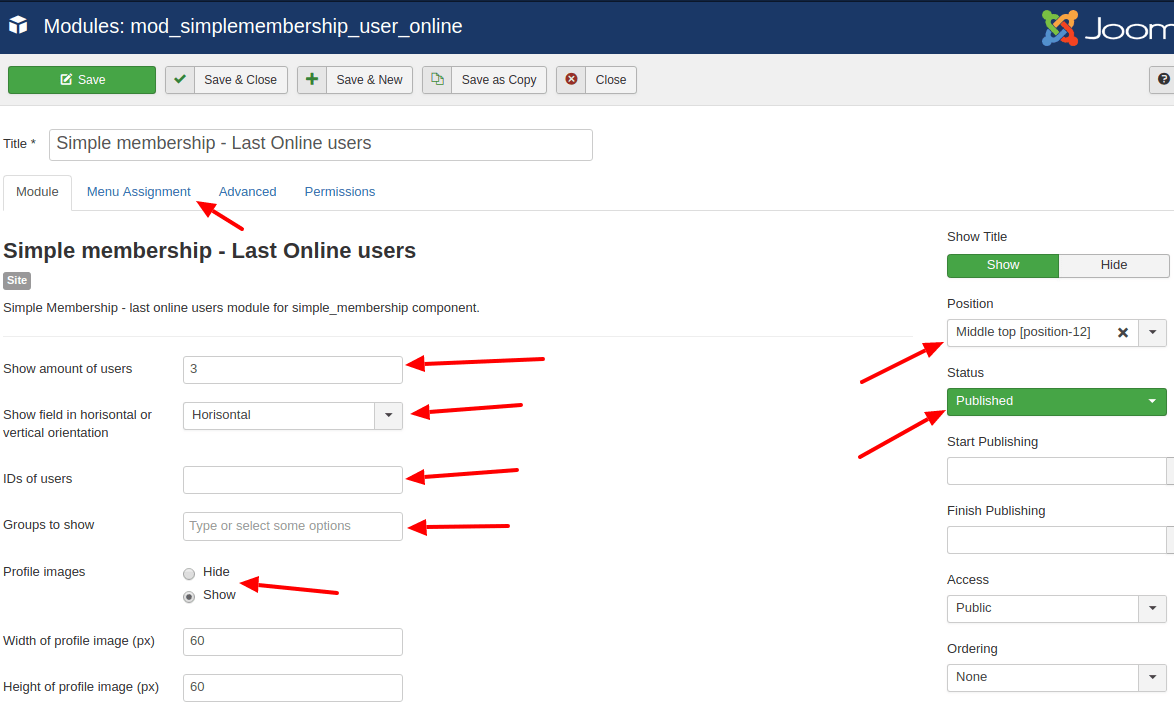Click the copy icon of Save as Copy
1174x702 pixels.
pyautogui.click(x=437, y=79)
